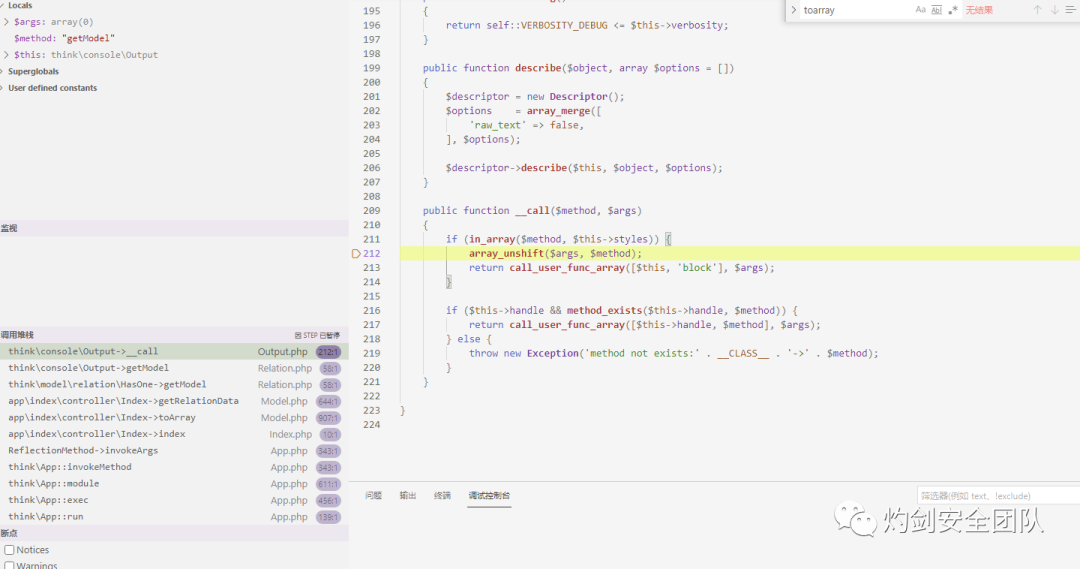
Task: Expand the $this variable
Action: (x=6, y=54)
